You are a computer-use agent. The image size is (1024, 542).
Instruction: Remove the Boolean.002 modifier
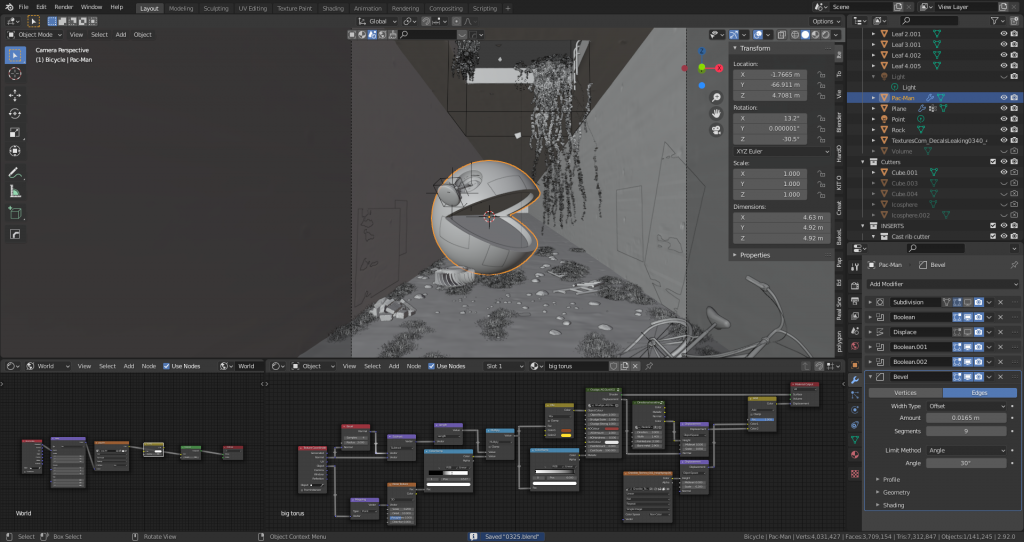[x=1000, y=362]
